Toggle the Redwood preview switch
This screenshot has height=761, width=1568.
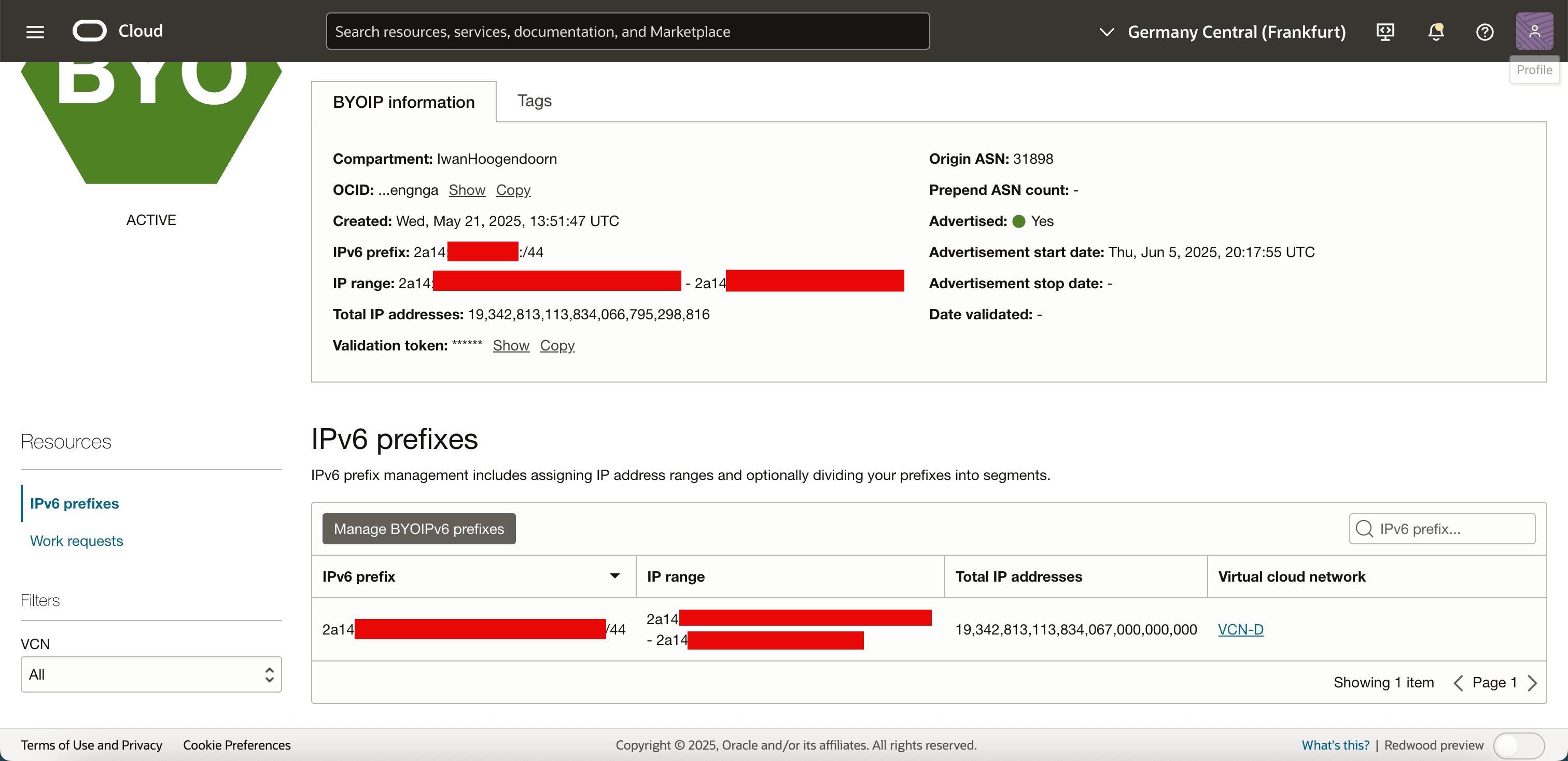click(x=1518, y=745)
